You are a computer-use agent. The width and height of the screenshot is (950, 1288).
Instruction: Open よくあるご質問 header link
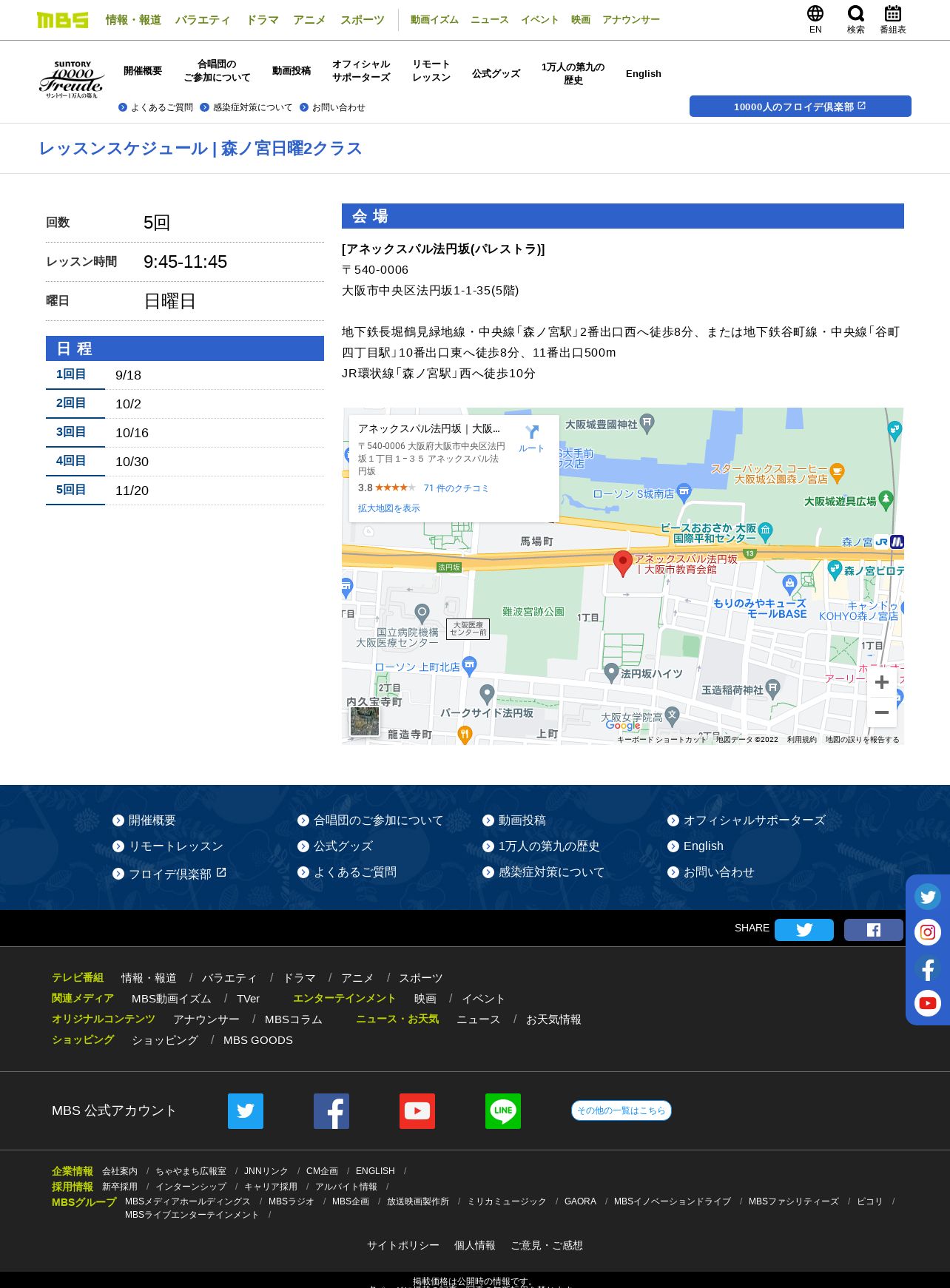[156, 107]
